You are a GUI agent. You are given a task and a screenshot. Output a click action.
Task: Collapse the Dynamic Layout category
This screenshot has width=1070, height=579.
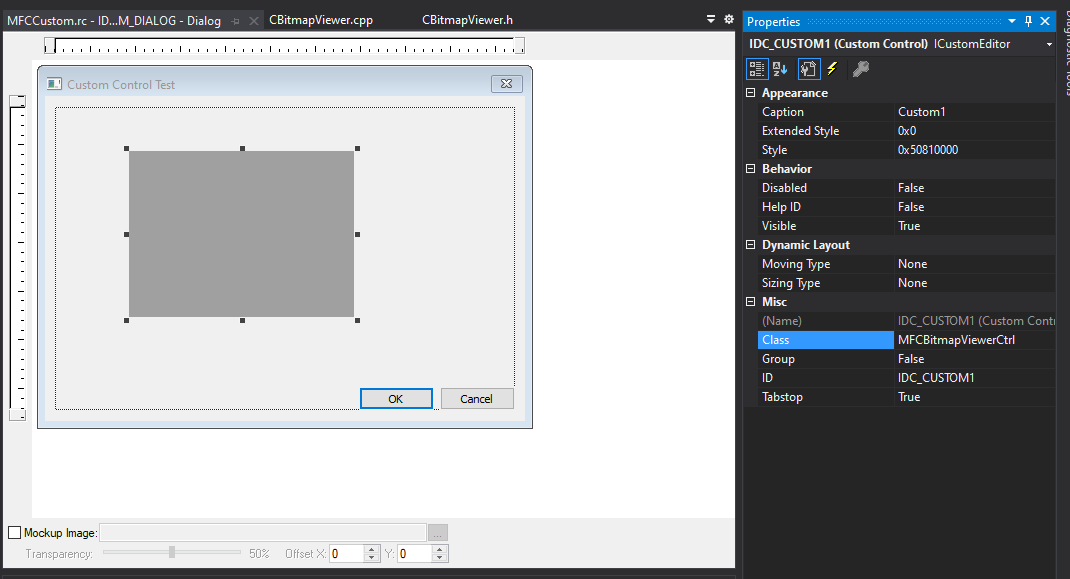(751, 244)
